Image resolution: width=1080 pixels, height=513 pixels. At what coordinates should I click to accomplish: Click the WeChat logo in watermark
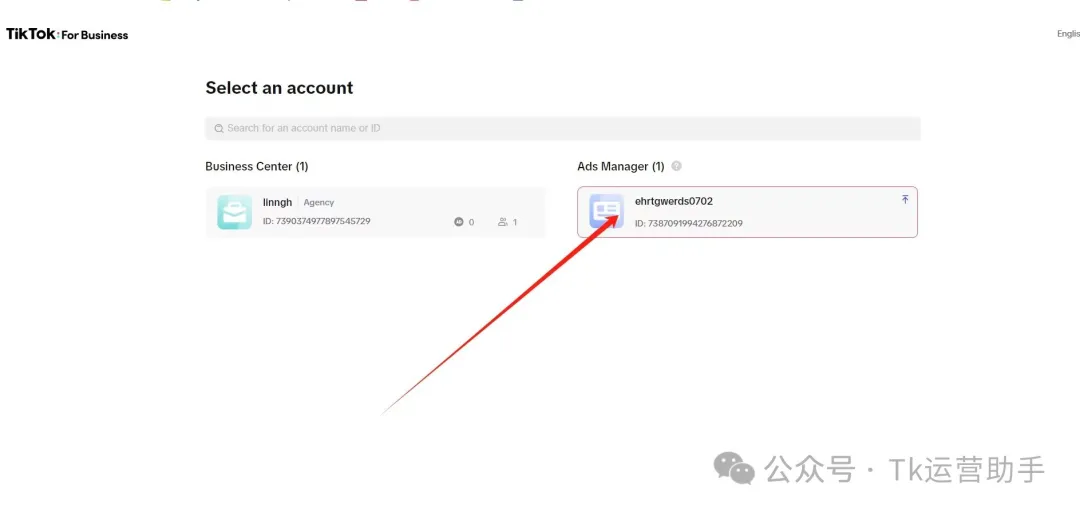tap(734, 468)
